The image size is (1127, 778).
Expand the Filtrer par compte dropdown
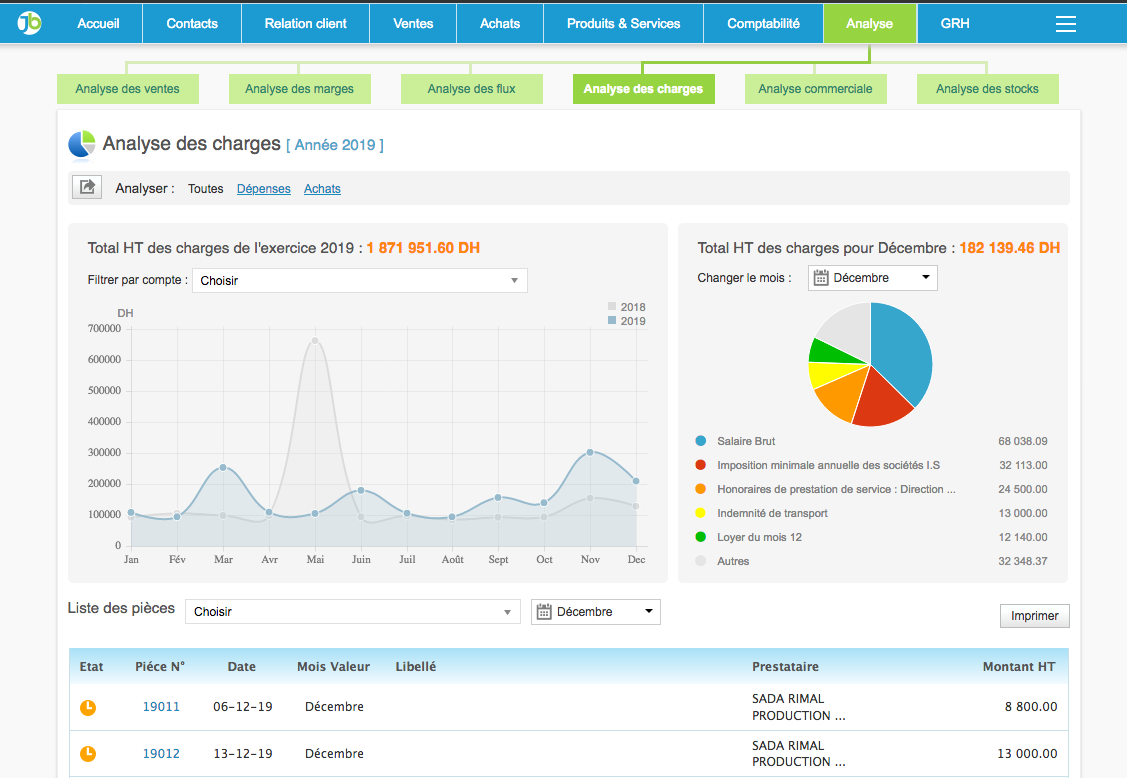tap(359, 281)
